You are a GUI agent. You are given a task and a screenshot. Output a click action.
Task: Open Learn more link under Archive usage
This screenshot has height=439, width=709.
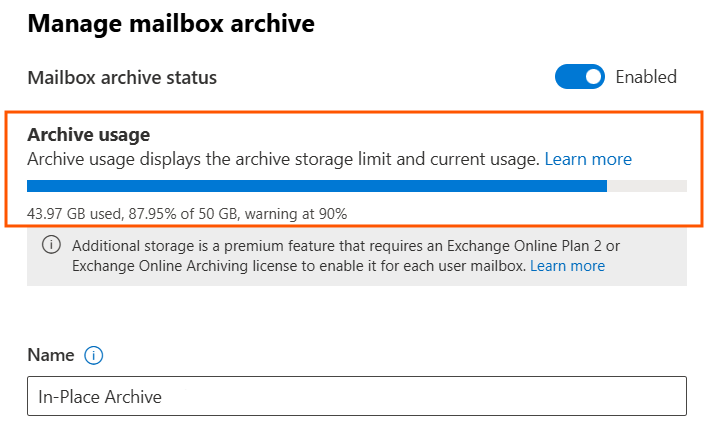[x=588, y=159]
